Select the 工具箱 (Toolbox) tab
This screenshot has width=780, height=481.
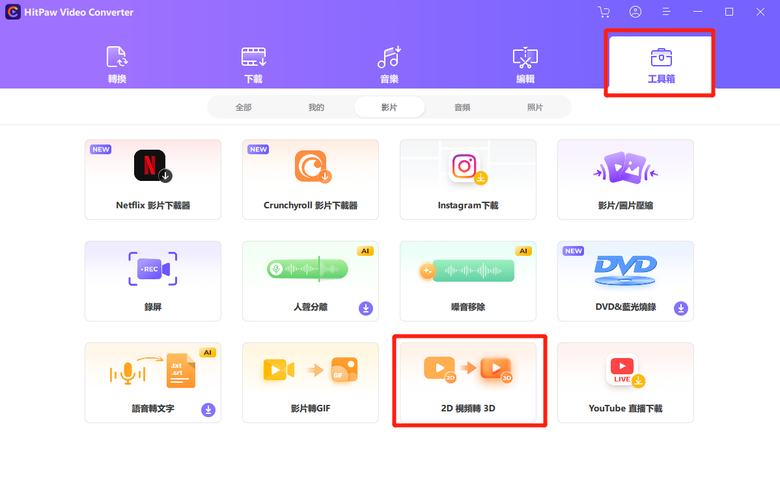coord(661,65)
